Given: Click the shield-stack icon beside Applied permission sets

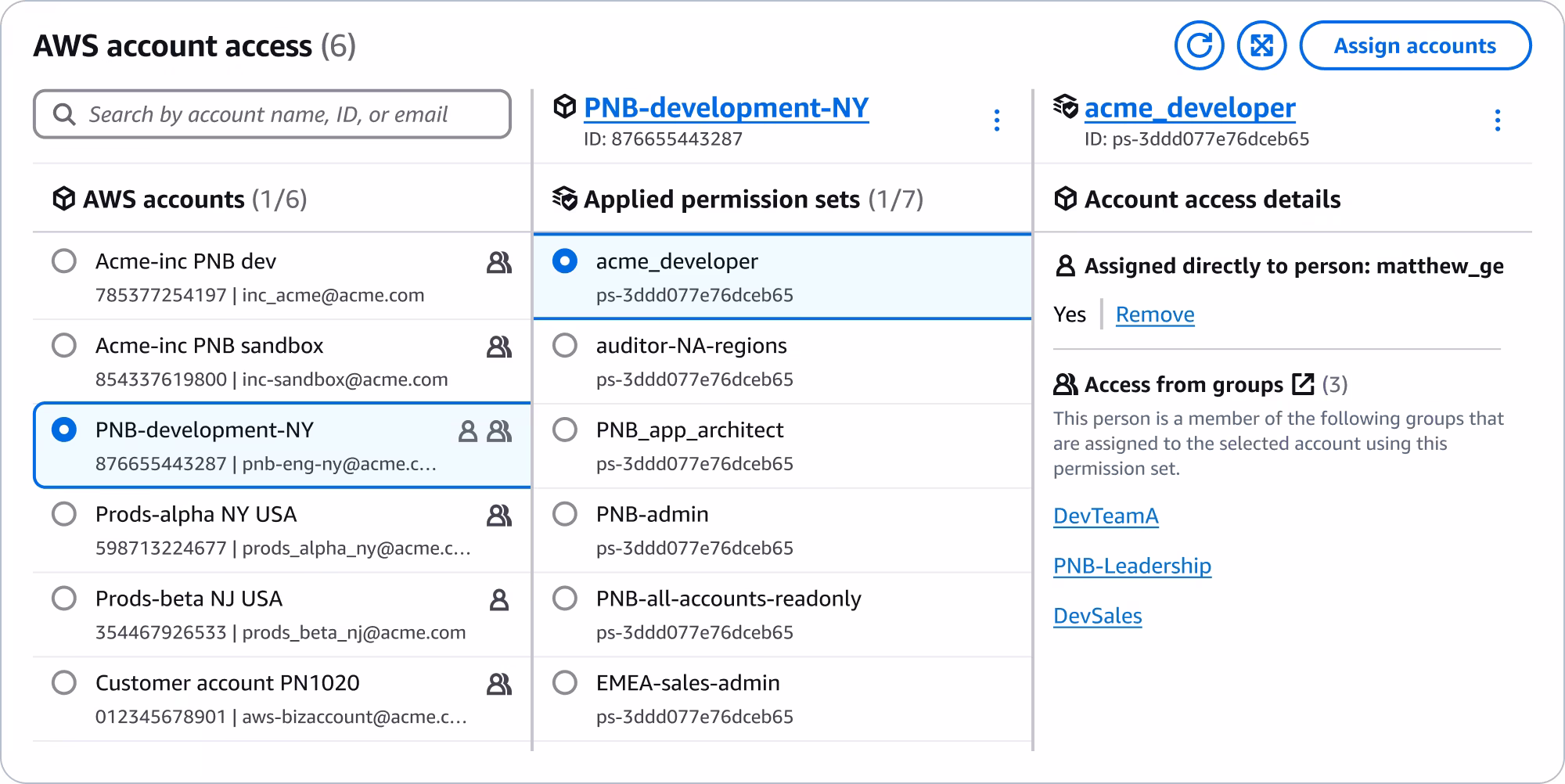Looking at the screenshot, I should 564,199.
